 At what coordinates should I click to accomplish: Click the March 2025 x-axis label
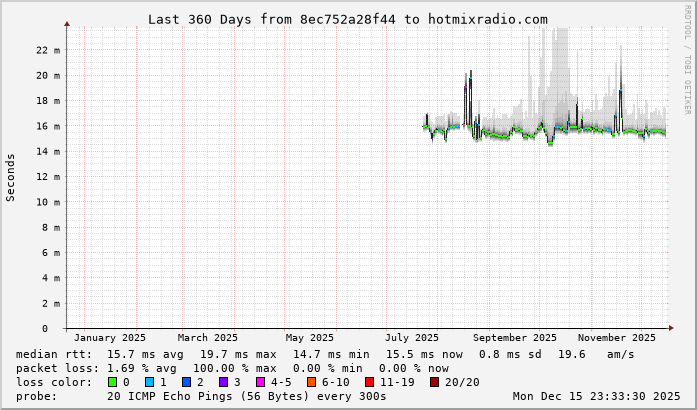[207, 338]
